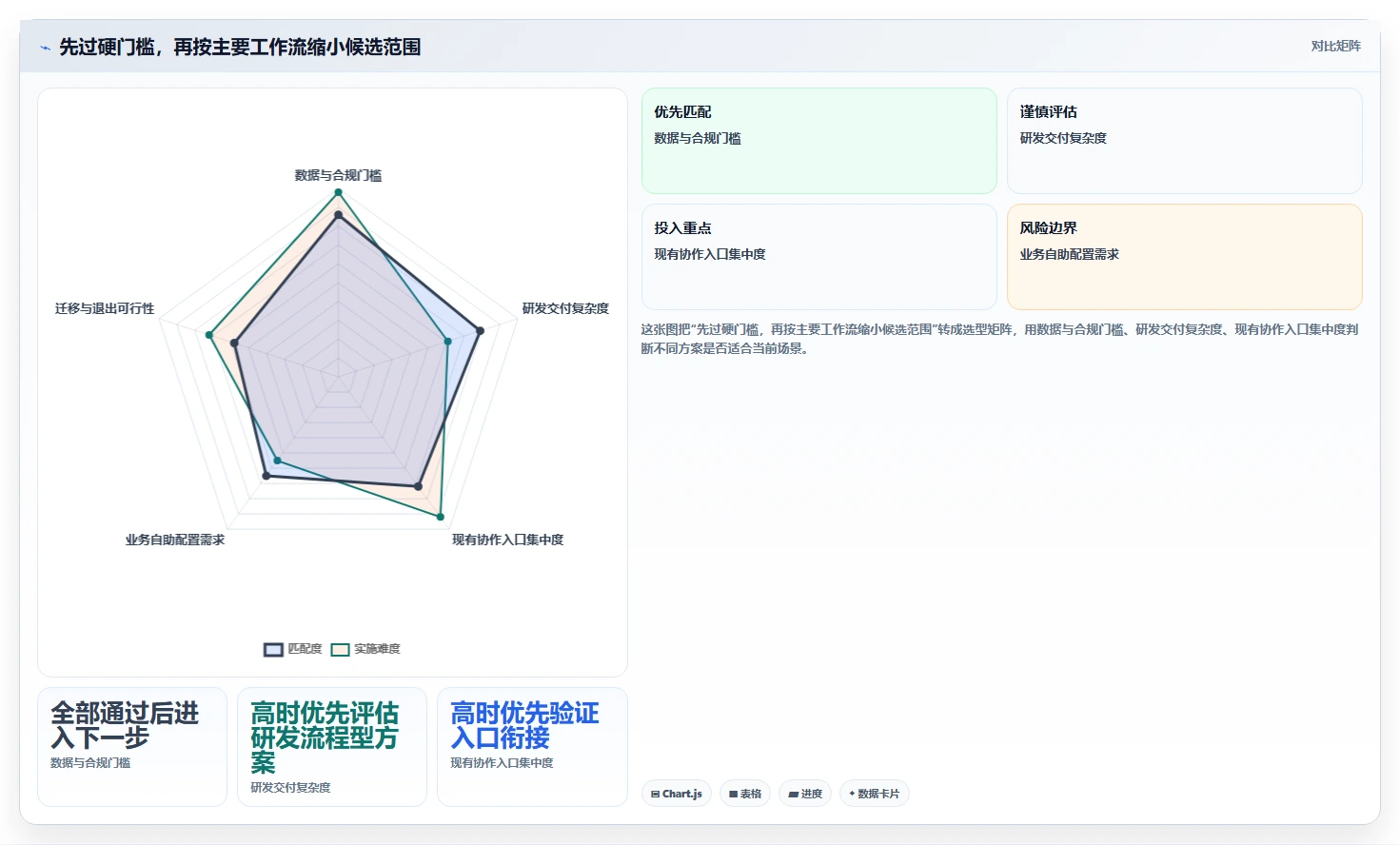The width and height of the screenshot is (1400, 845).
Task: Click the 数据卡片 tag
Action: 875,794
